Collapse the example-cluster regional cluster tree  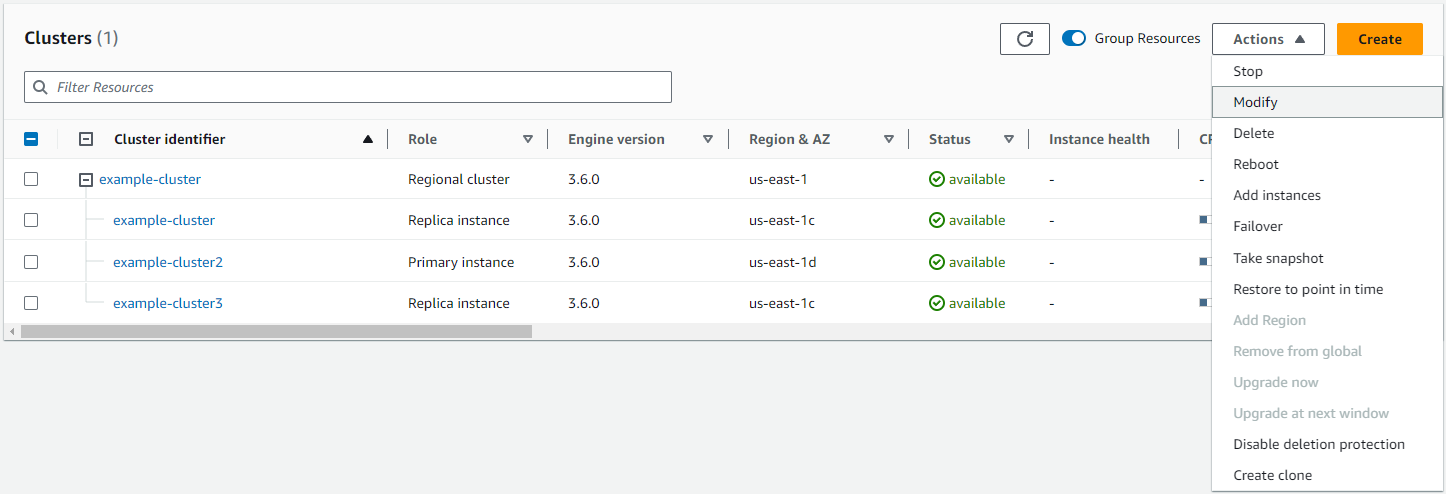pos(86,180)
